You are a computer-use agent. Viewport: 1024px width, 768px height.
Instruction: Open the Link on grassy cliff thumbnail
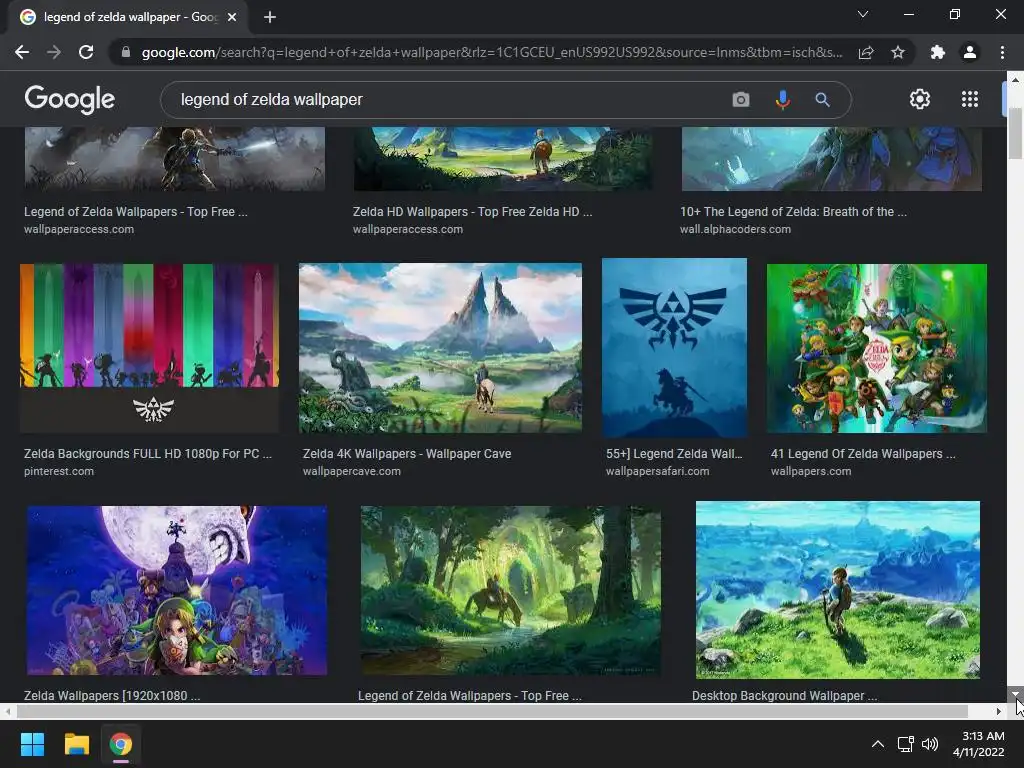point(838,590)
